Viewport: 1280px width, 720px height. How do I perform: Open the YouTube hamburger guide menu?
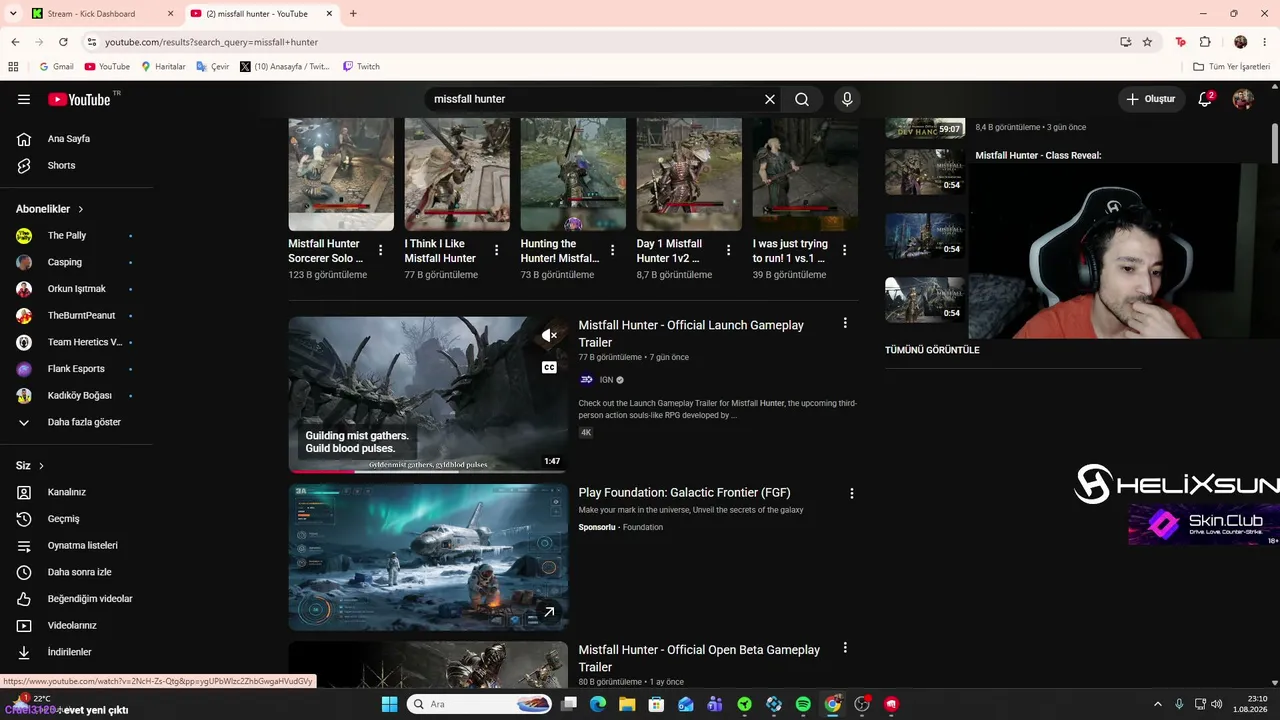coord(24,99)
